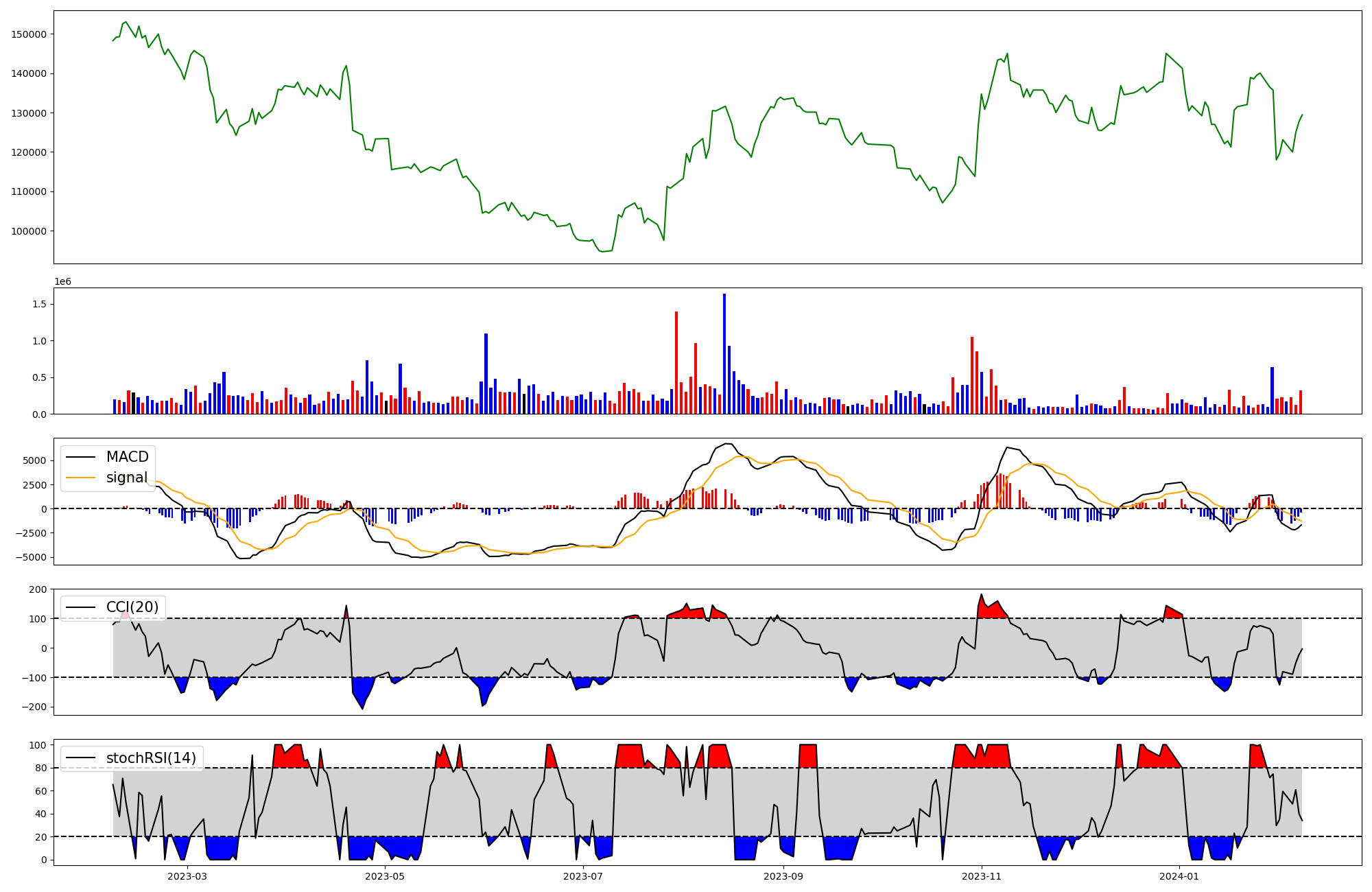Select the 2023-05 date tick label

click(x=385, y=876)
